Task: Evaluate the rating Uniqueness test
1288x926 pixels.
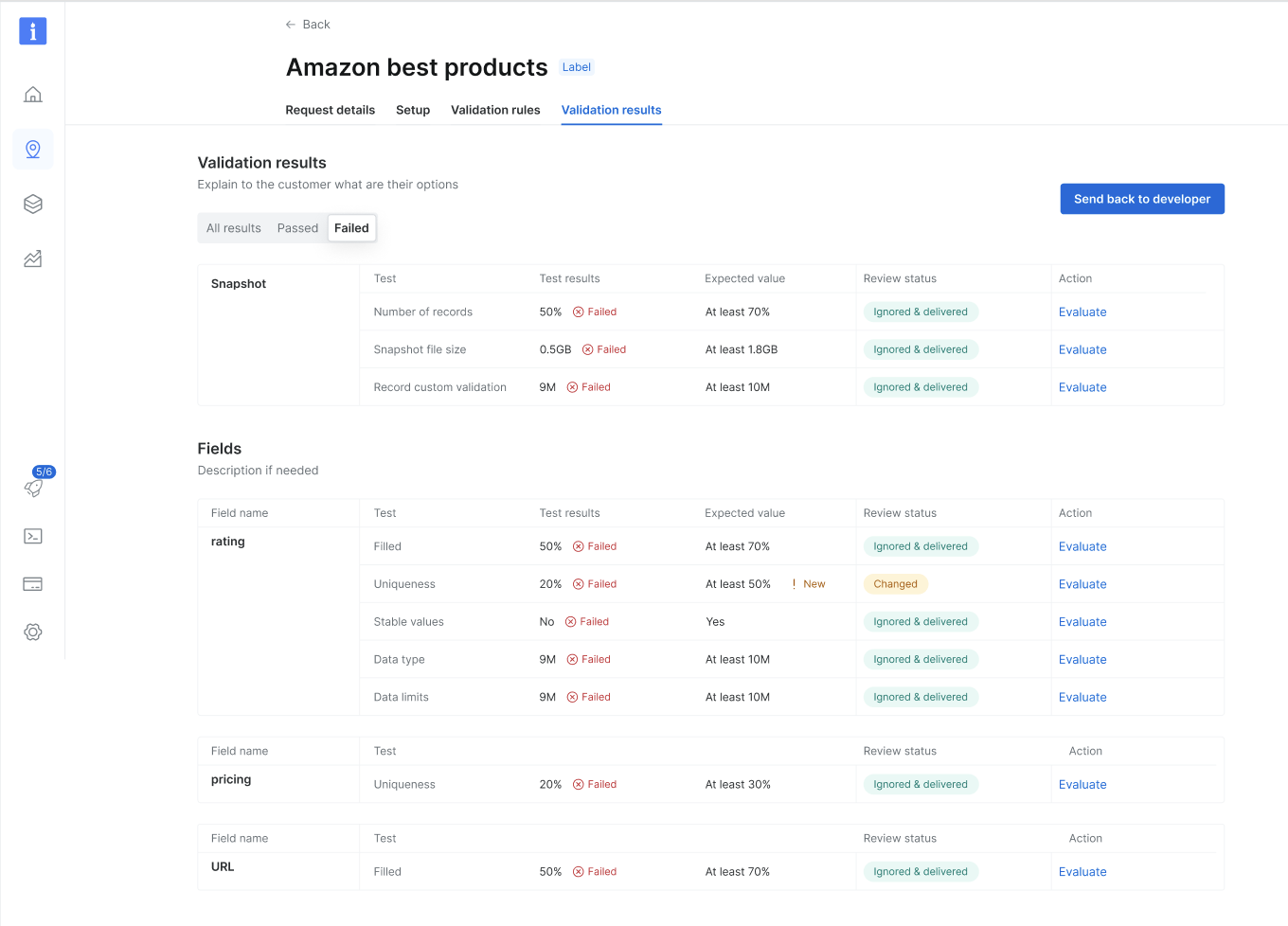Action: point(1082,584)
